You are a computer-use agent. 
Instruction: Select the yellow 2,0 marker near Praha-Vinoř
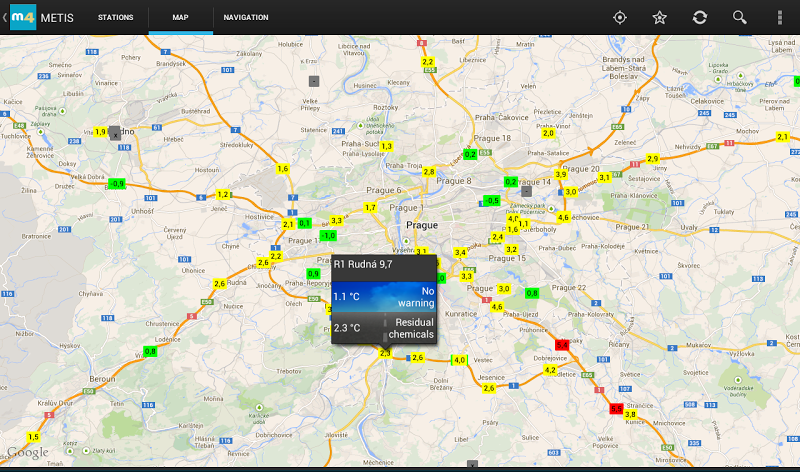(548, 133)
